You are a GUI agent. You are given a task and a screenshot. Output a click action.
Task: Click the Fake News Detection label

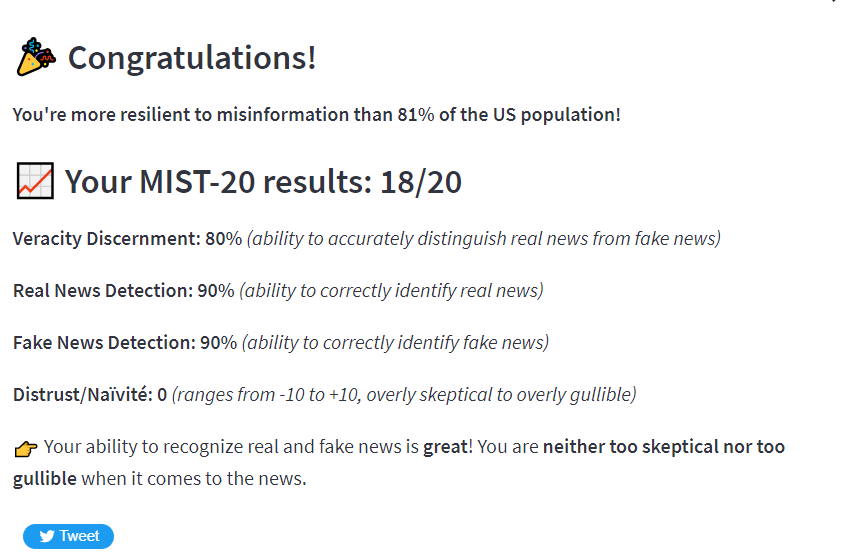click(104, 343)
